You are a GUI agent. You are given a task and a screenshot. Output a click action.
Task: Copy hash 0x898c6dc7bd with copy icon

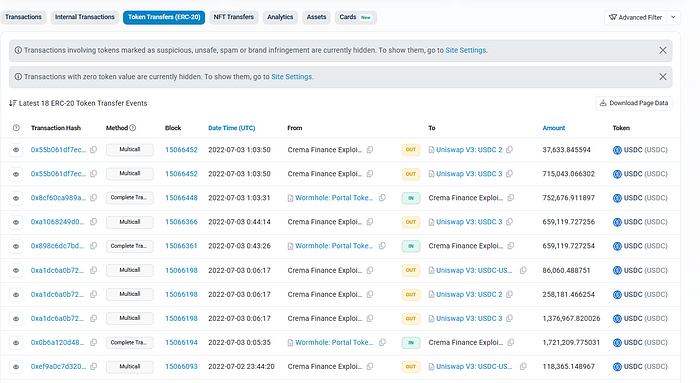pyautogui.click(x=94, y=246)
